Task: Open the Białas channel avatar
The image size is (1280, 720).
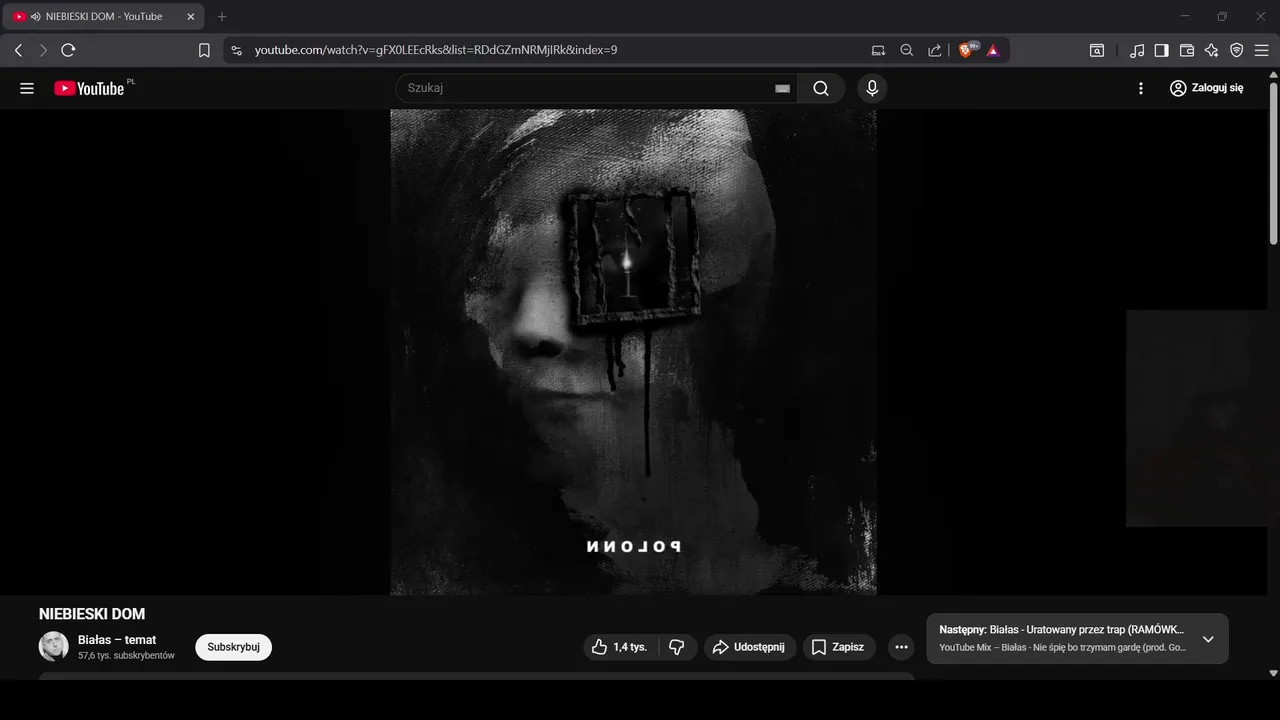Action: [54, 646]
